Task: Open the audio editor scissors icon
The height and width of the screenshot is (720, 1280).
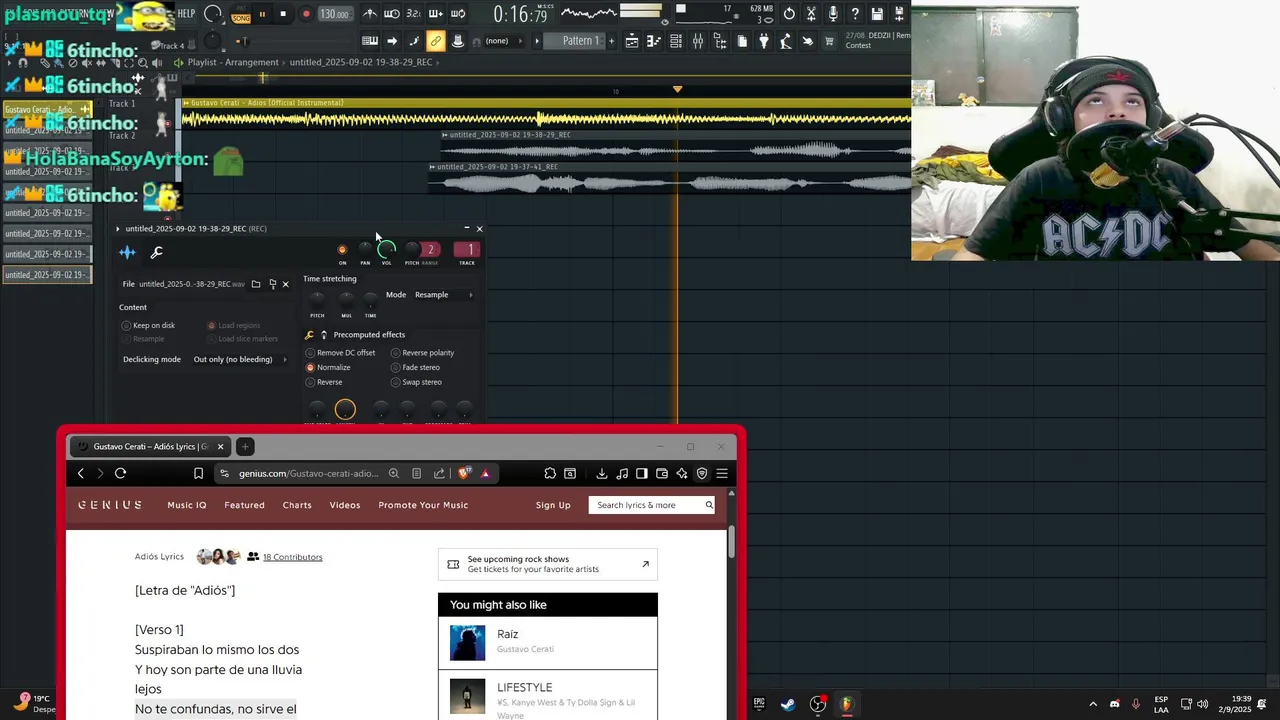Action: 811,14
